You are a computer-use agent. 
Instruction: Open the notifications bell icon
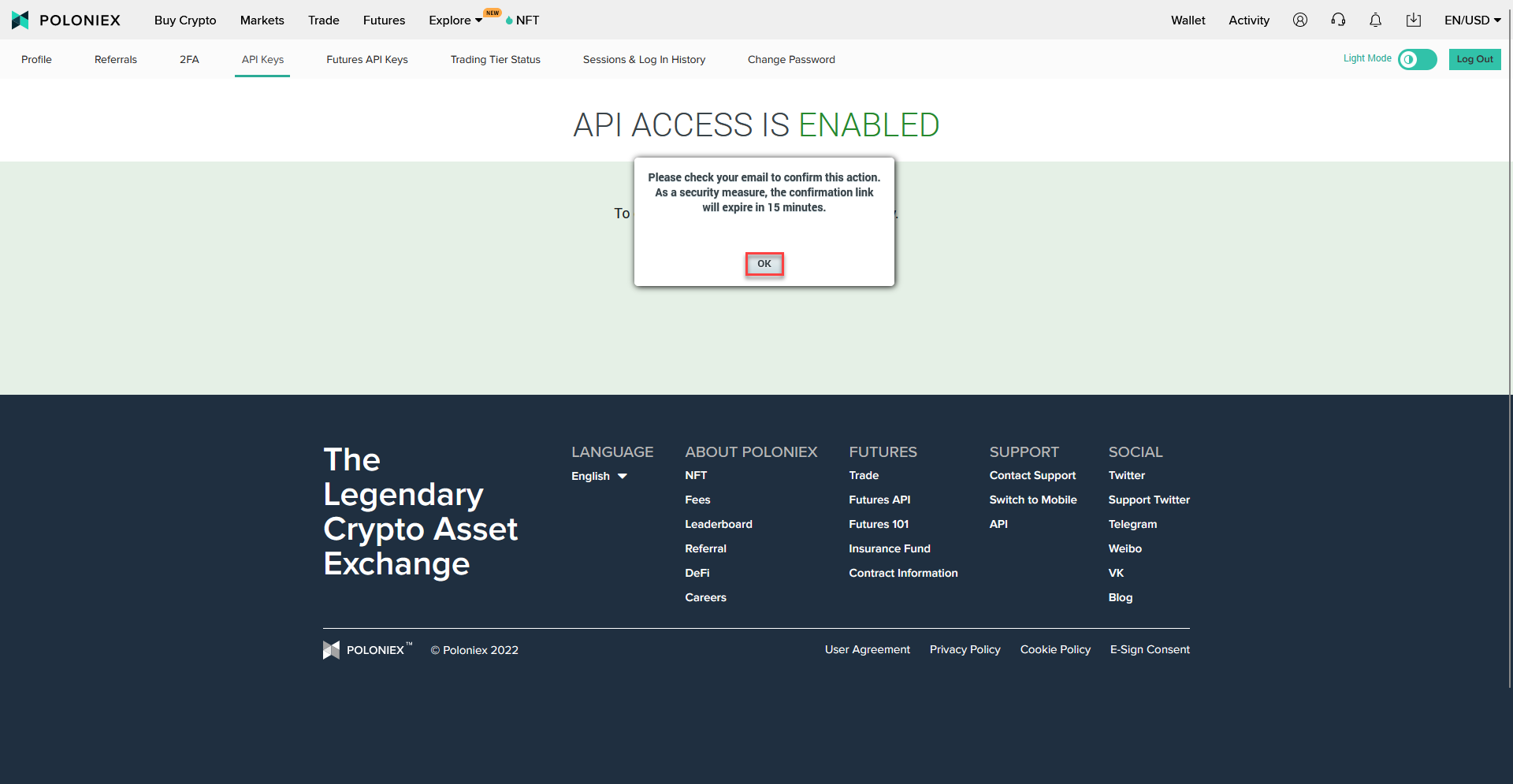1376,20
